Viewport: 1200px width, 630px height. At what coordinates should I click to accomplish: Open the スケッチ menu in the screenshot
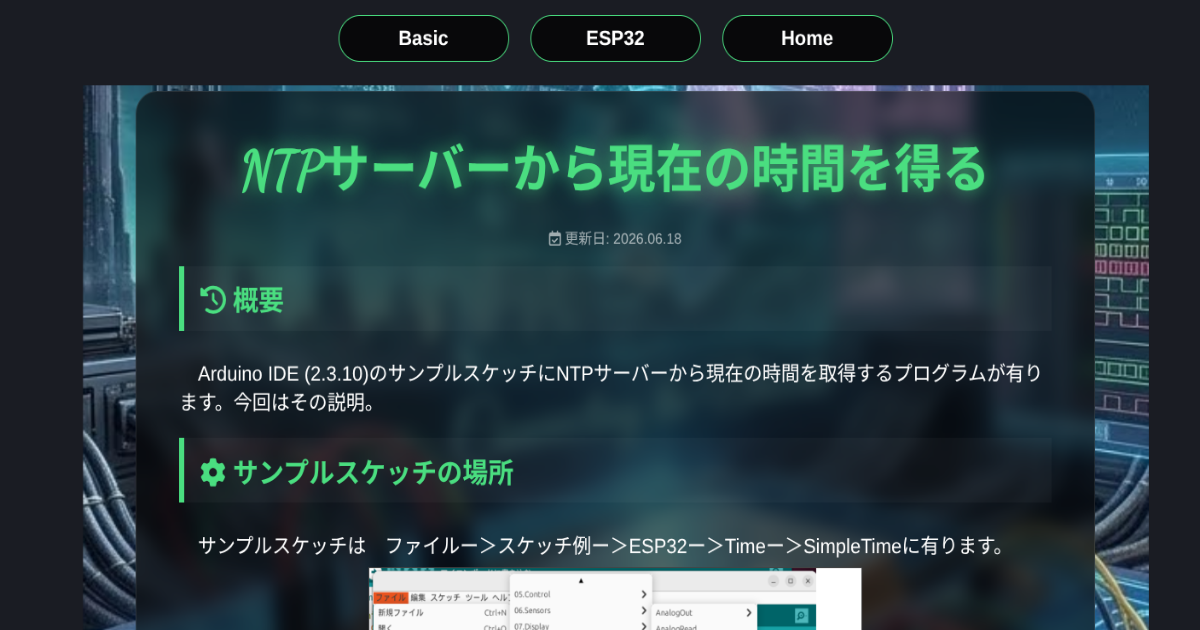(445, 597)
